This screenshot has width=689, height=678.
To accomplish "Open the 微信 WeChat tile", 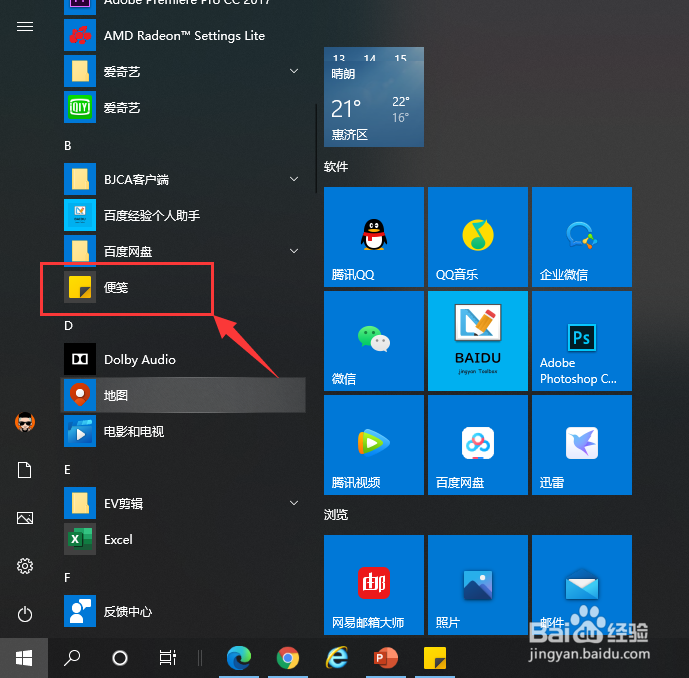I will pos(374,341).
